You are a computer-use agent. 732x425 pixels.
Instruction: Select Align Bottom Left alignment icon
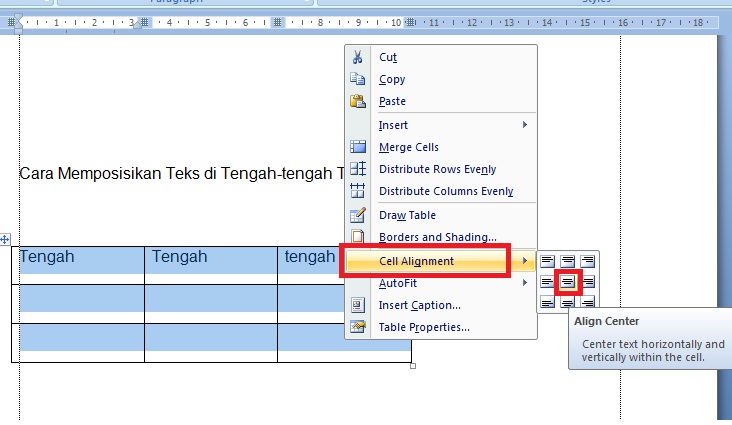pos(547,302)
